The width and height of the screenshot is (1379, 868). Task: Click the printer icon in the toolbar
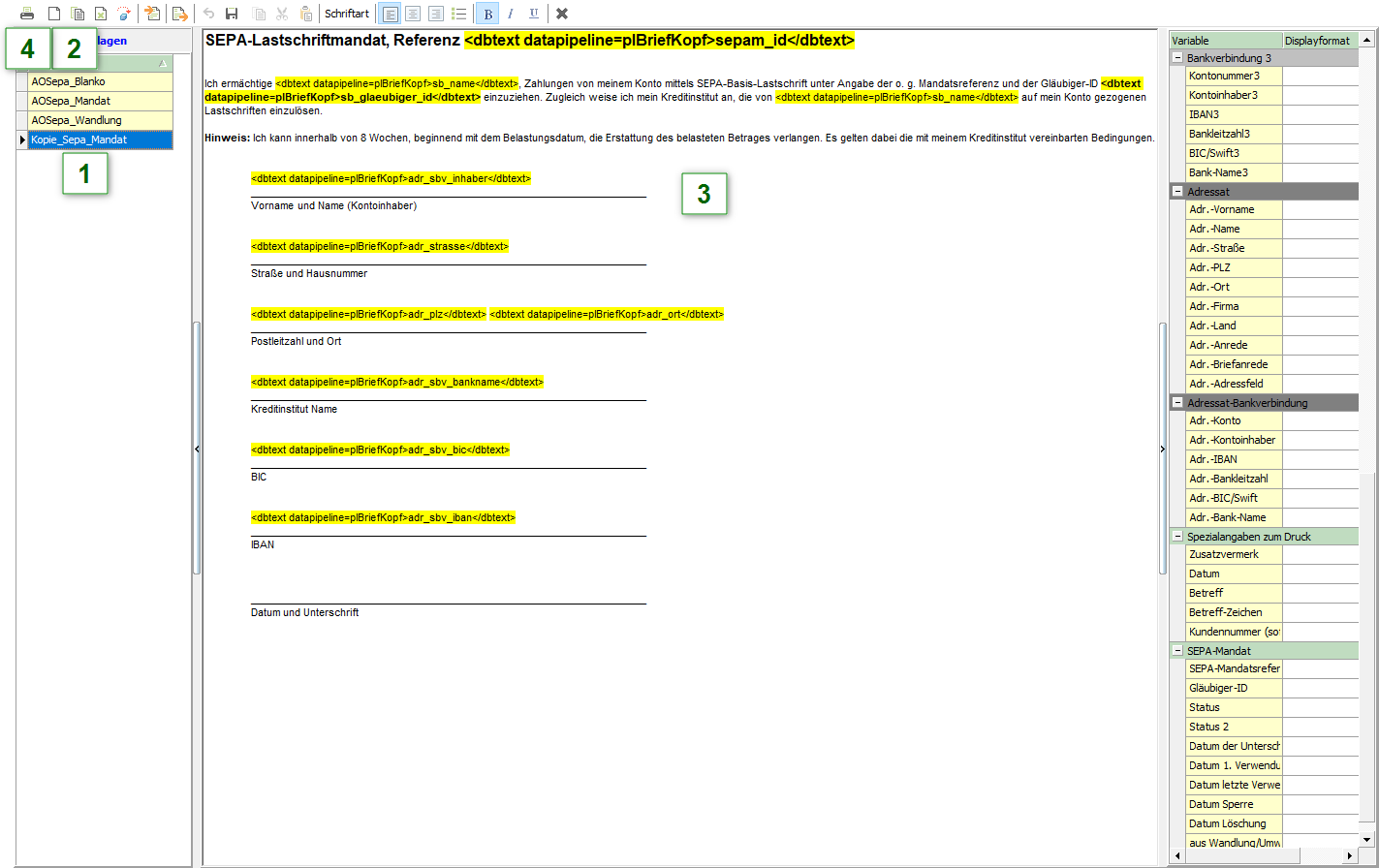(x=27, y=14)
